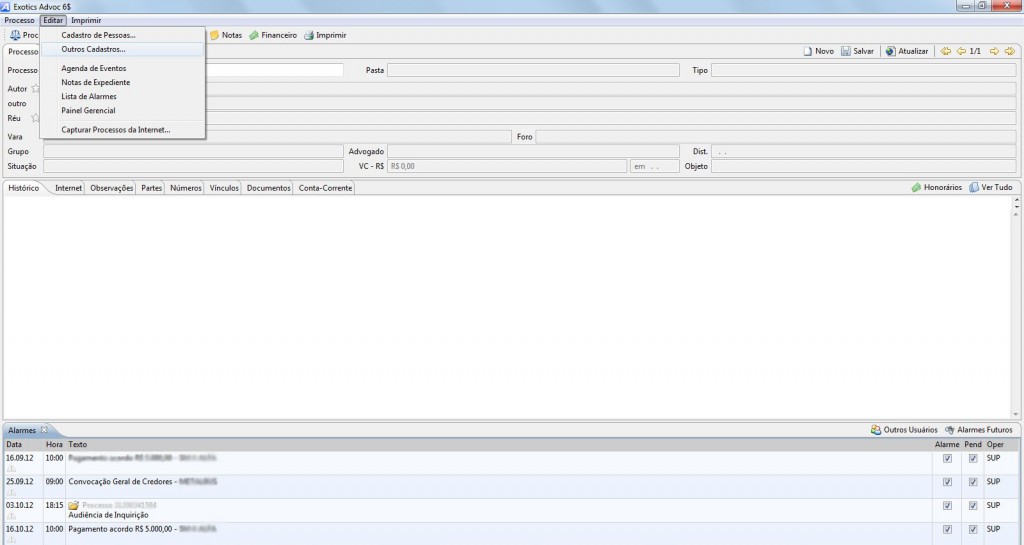Choose Capturar Processos da Internet menu entry

(115, 130)
